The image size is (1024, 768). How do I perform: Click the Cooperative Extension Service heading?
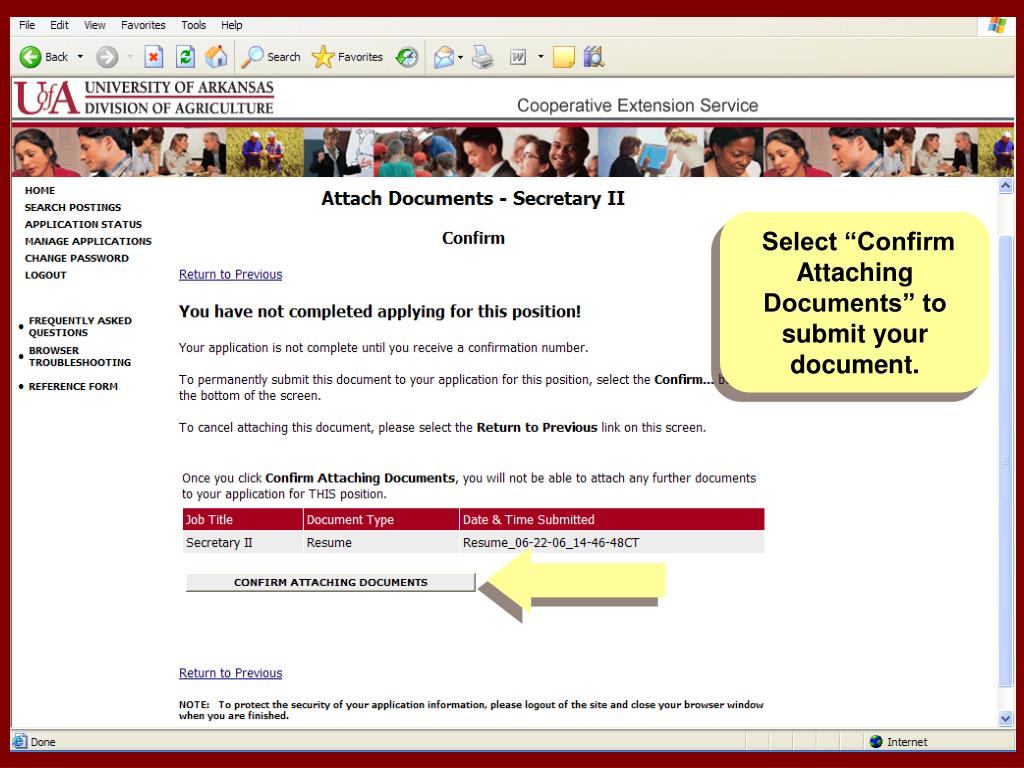point(637,105)
